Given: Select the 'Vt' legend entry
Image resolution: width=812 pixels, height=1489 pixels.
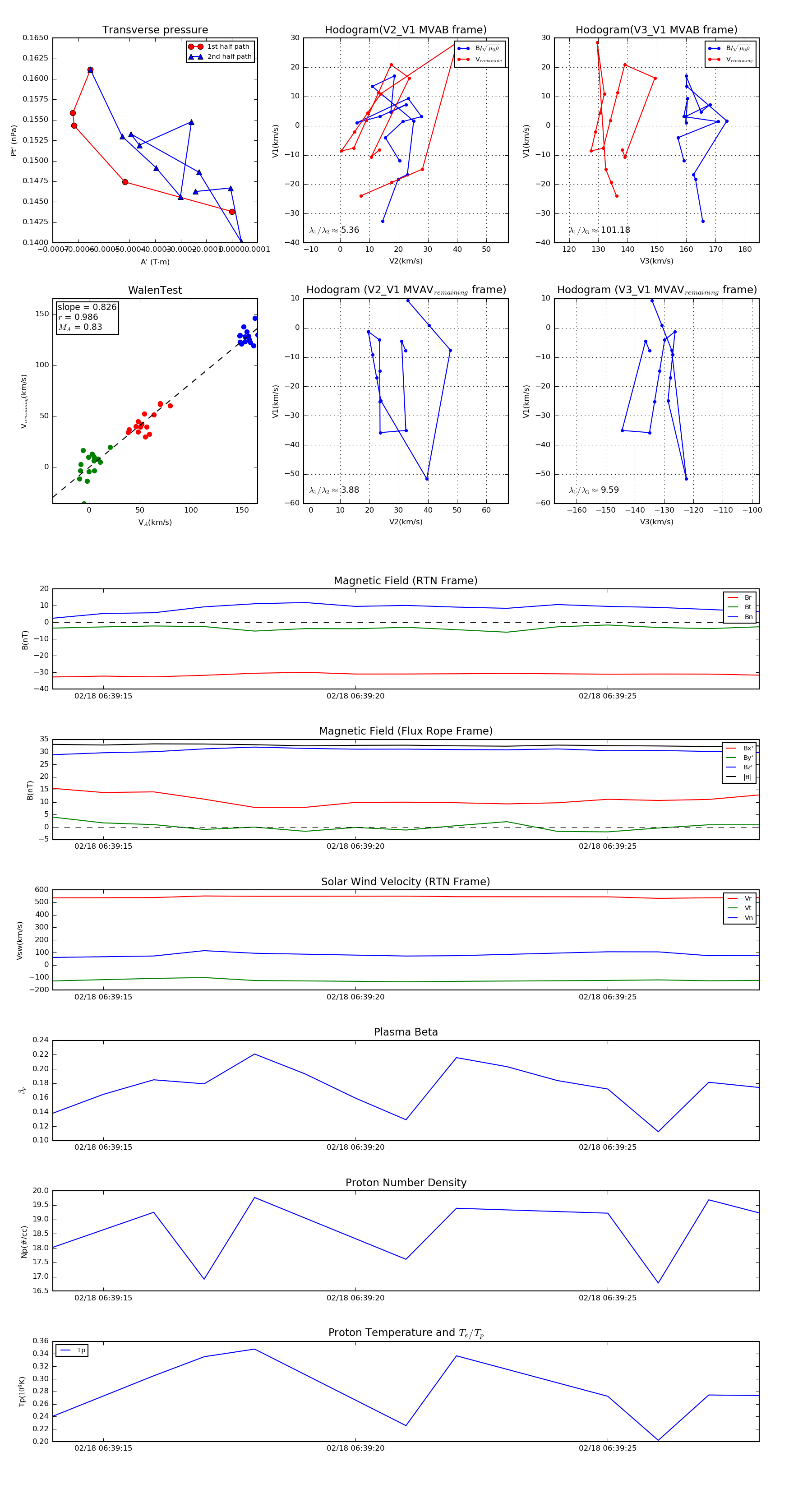Looking at the screenshot, I should pyautogui.click(x=740, y=908).
